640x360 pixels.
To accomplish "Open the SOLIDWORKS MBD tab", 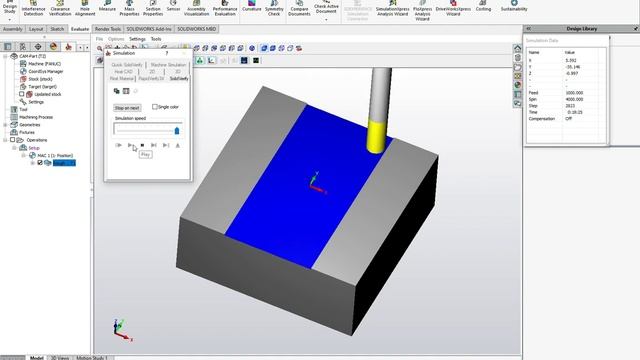I will (196, 29).
